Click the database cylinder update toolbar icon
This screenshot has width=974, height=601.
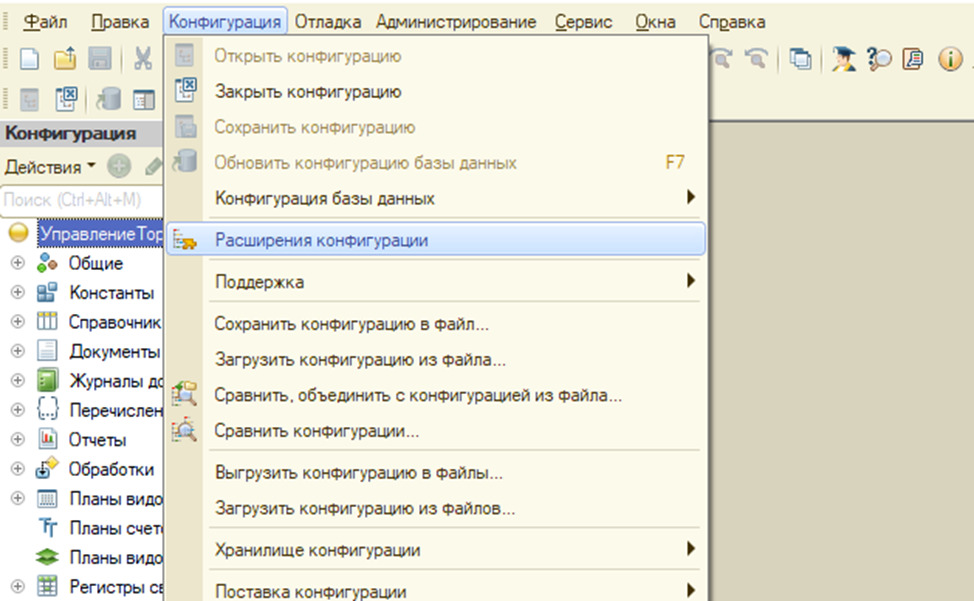108,99
